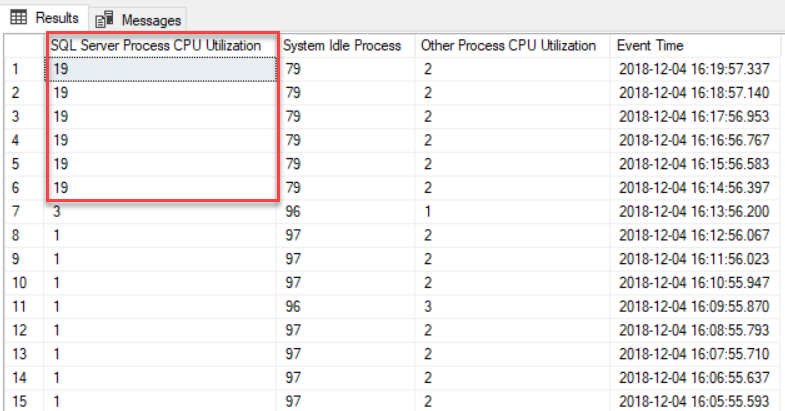This screenshot has height=411, width=785.
Task: Select the SQL Server Process CPU Utilization column header
Action: [x=160, y=45]
